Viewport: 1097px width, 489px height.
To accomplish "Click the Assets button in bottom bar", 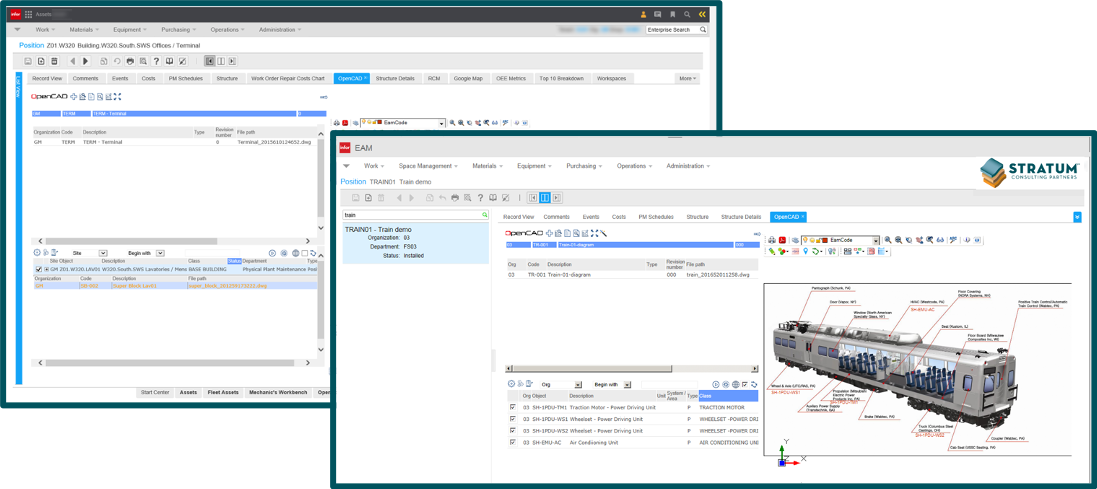I will pyautogui.click(x=188, y=392).
